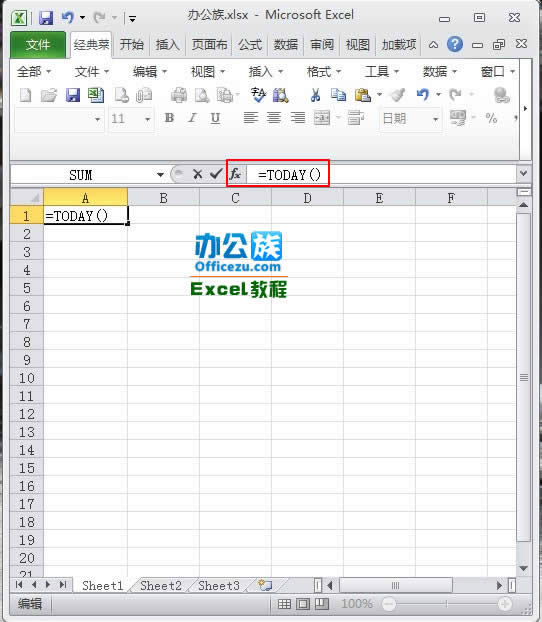Select column C header
The height and width of the screenshot is (622, 542).
click(x=235, y=198)
